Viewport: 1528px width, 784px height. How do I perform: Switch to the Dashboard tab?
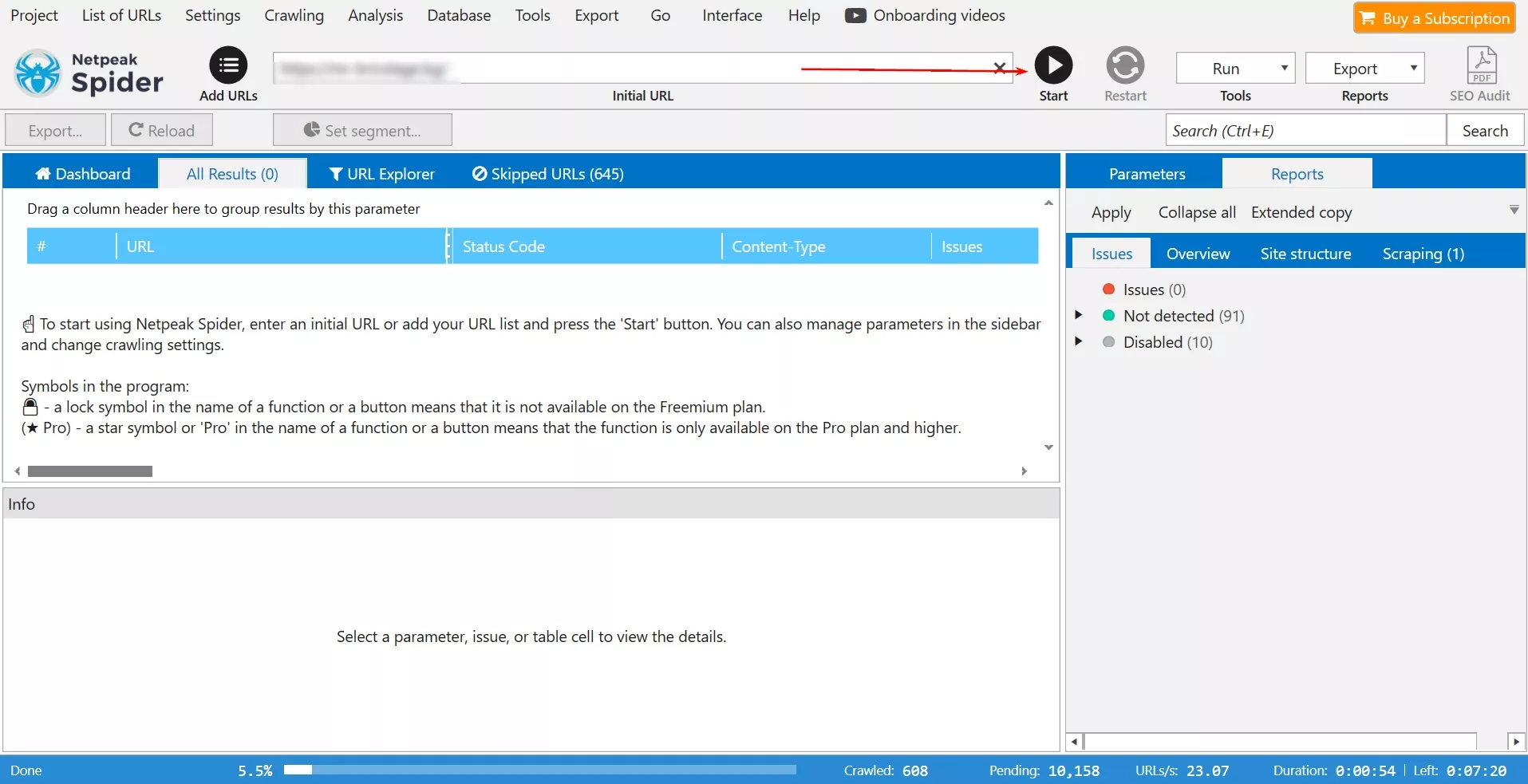(x=83, y=174)
